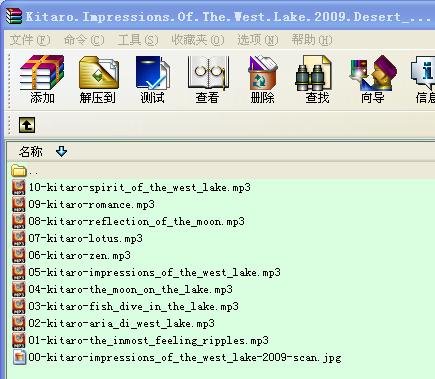
Task: Select file 03-kitaro-fish_dive_in_the_lake.mp3
Action: click(133, 307)
